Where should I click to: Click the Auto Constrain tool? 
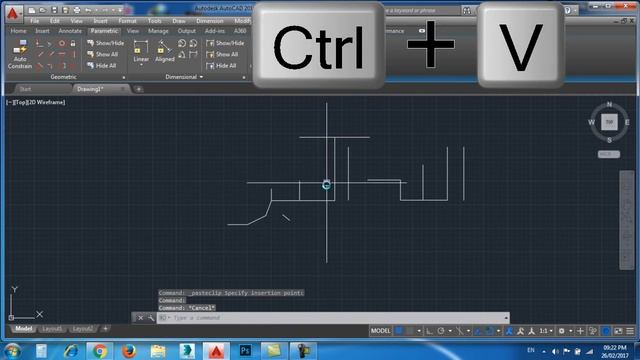[x=20, y=54]
